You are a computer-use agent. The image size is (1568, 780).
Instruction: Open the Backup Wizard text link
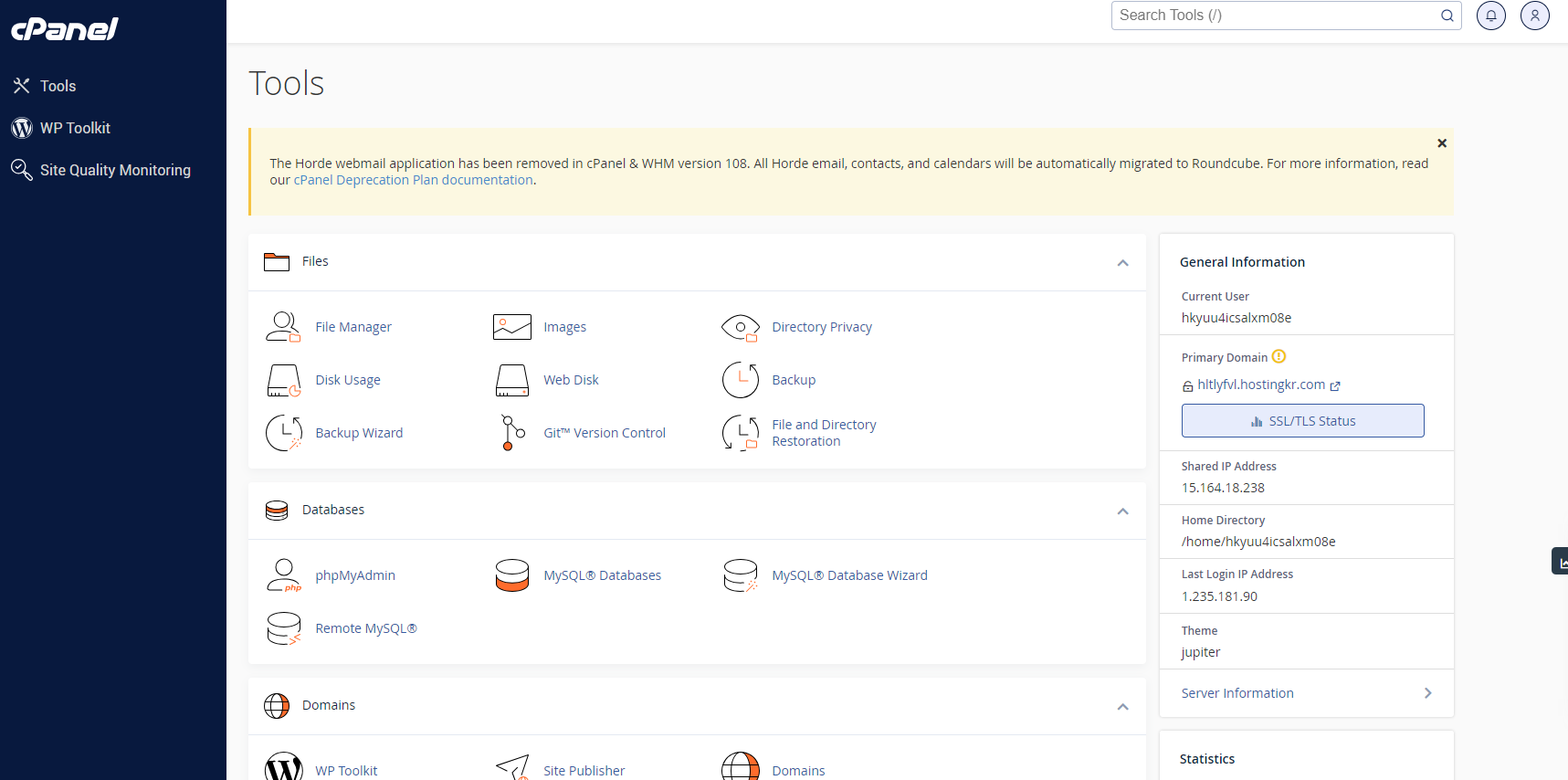click(x=359, y=433)
